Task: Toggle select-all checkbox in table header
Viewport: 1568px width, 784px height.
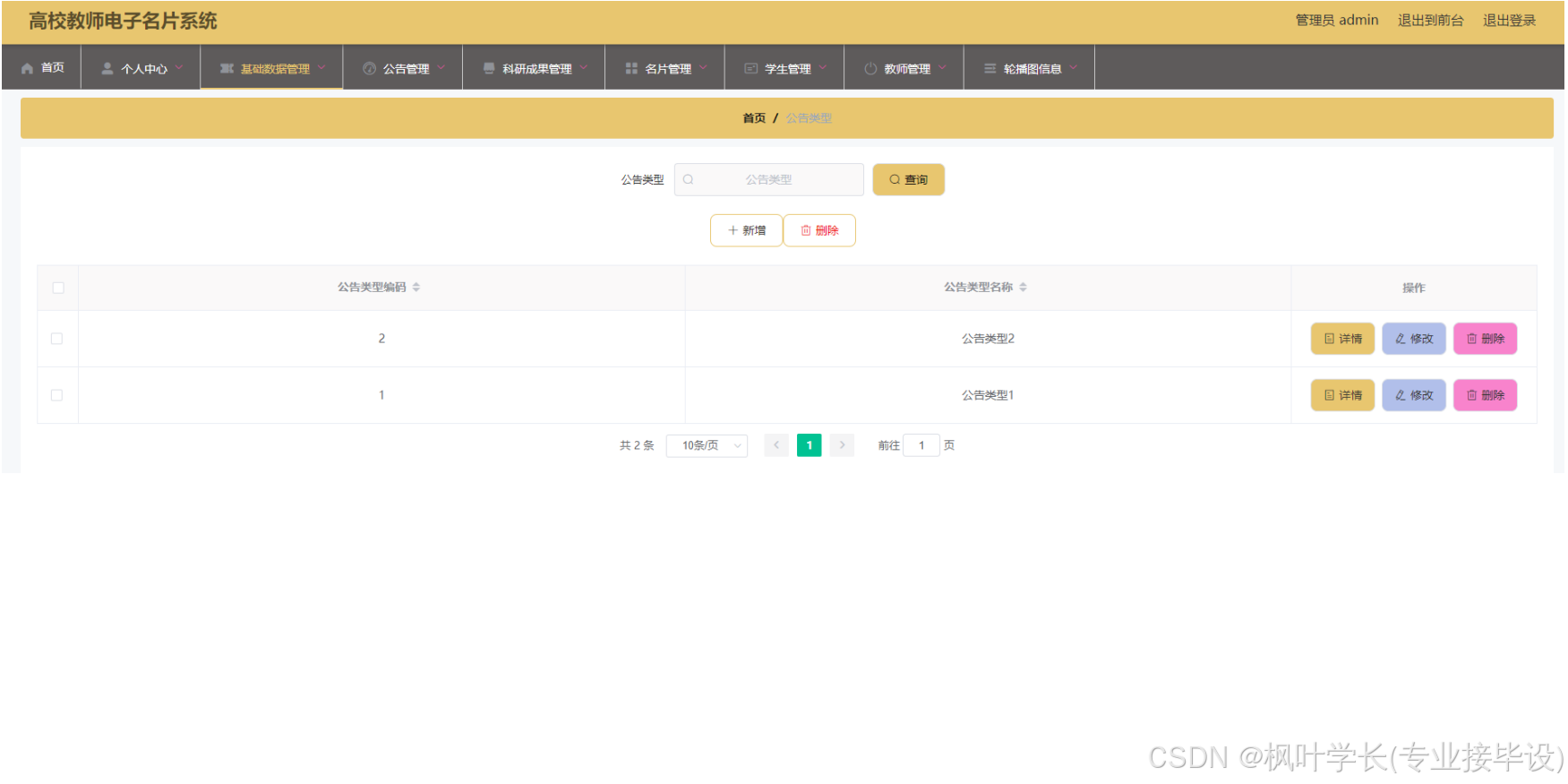Action: click(x=58, y=288)
